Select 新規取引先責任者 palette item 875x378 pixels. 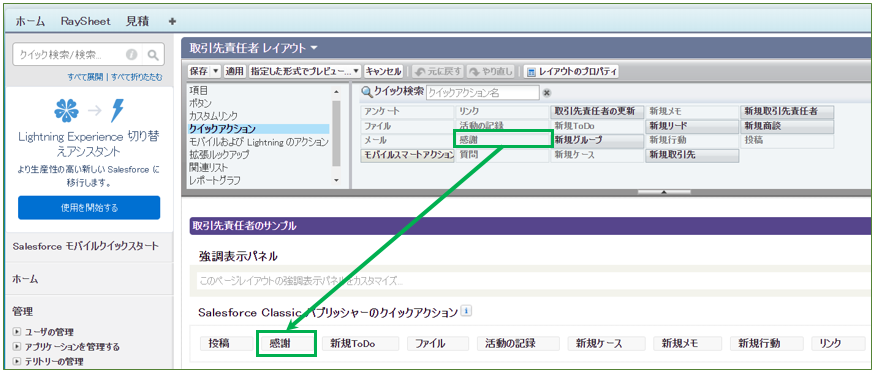tap(787, 112)
